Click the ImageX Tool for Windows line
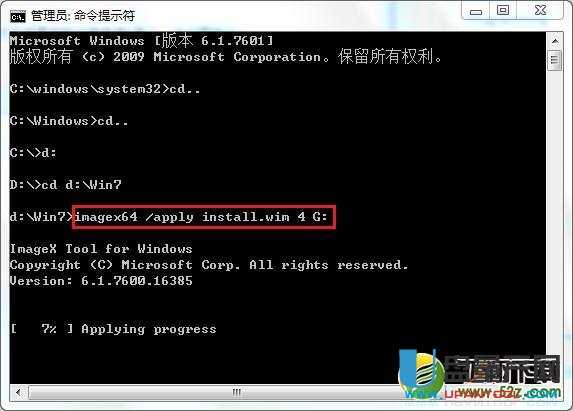Viewport: 573px width, 411px height. (101, 249)
